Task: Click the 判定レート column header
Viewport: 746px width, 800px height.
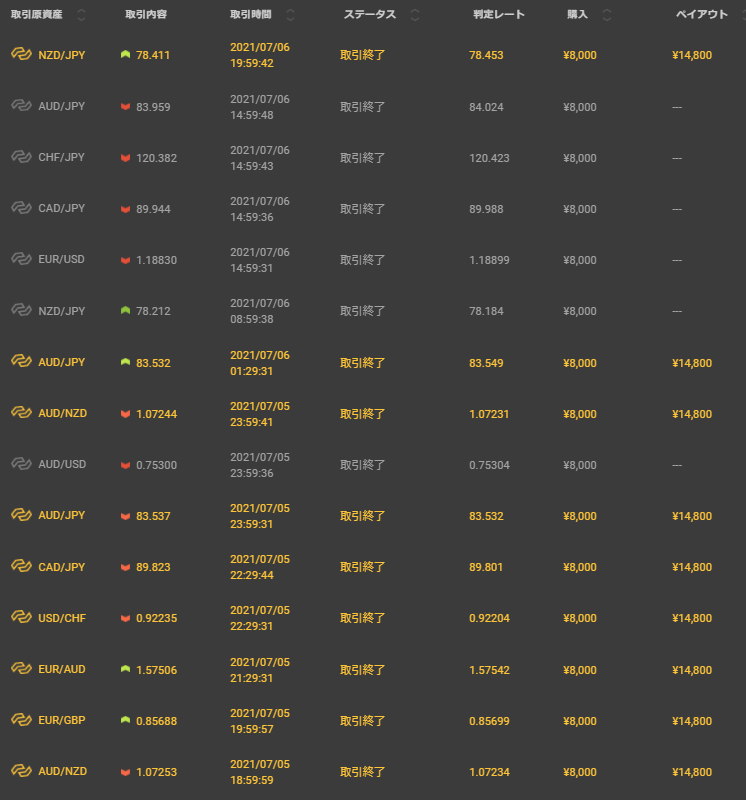Action: pos(499,15)
